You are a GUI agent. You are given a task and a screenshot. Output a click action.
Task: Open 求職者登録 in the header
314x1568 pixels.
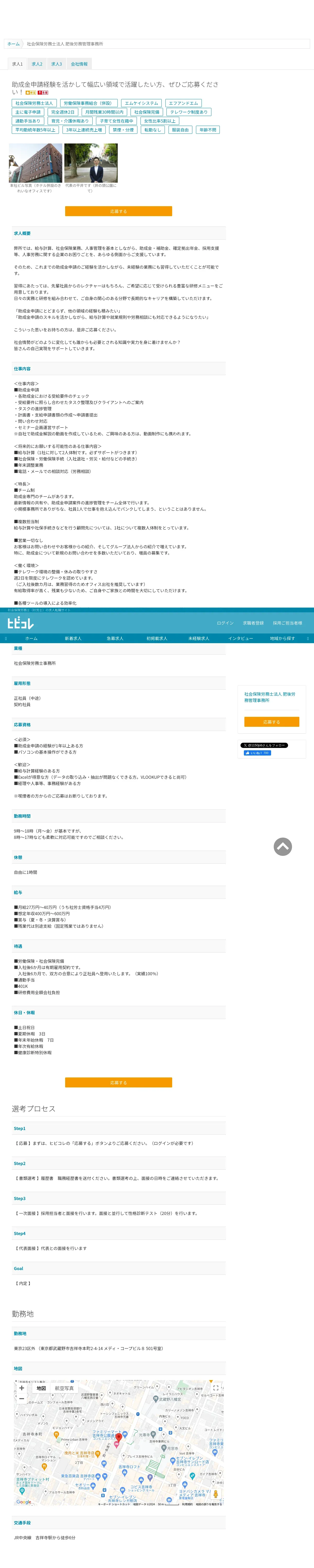(x=253, y=623)
